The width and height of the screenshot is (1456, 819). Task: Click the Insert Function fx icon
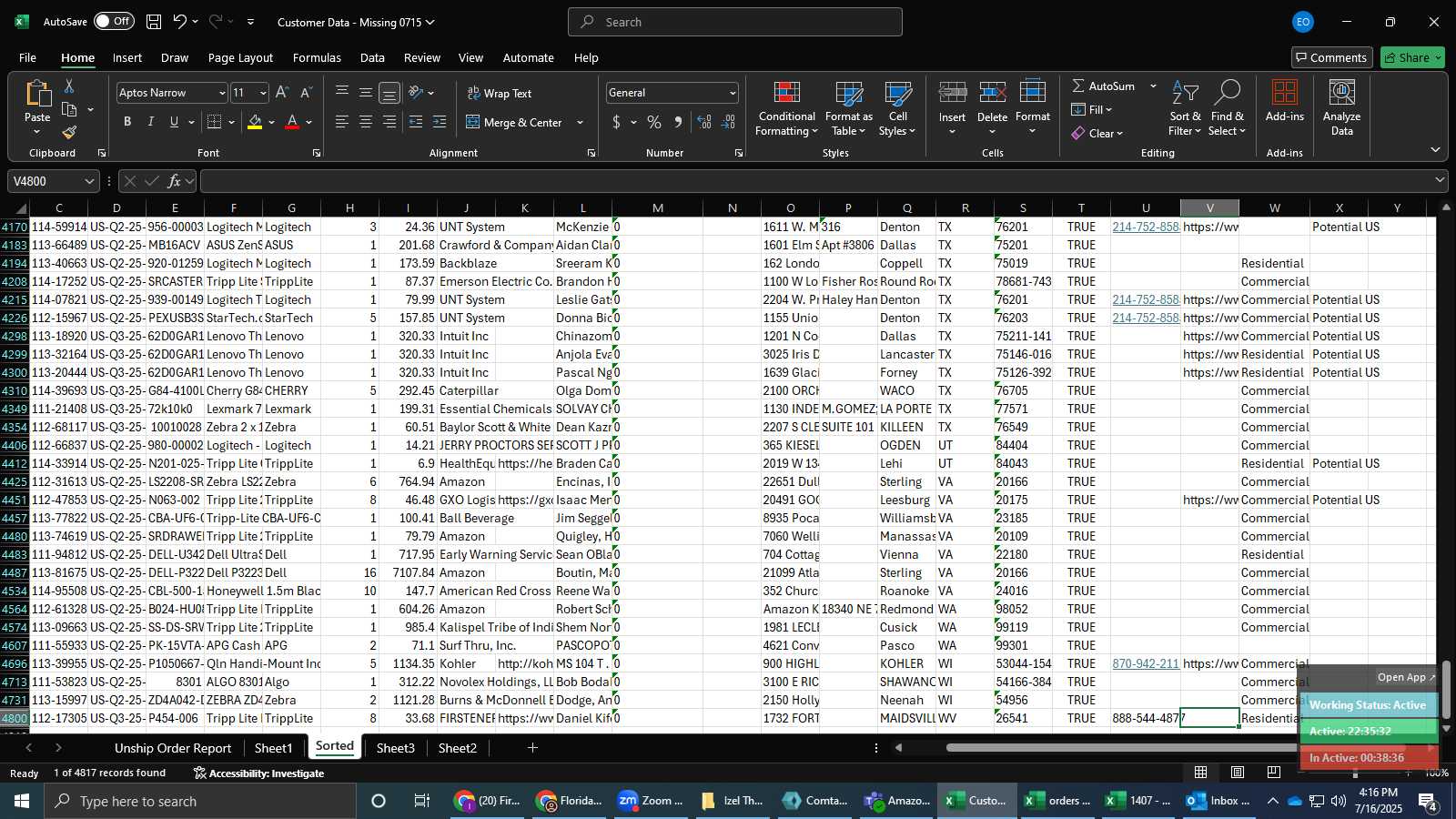point(175,181)
